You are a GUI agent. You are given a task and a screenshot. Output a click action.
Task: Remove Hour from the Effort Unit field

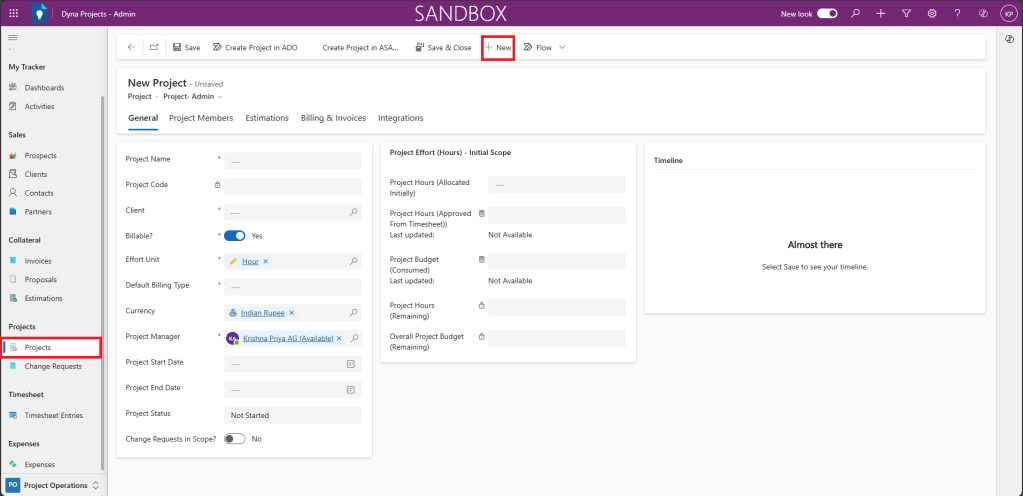tap(266, 261)
